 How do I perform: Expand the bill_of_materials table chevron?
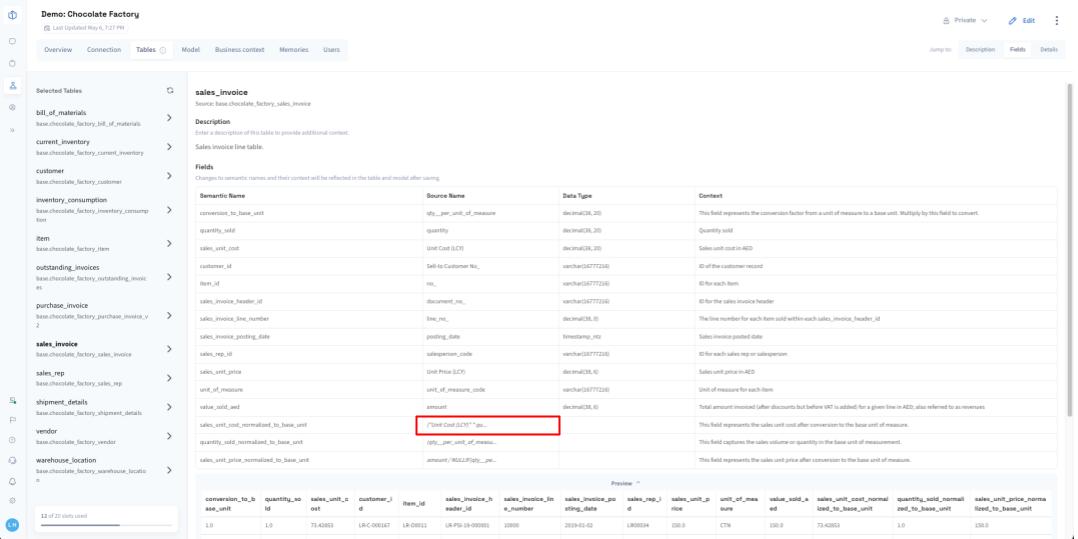(x=169, y=118)
